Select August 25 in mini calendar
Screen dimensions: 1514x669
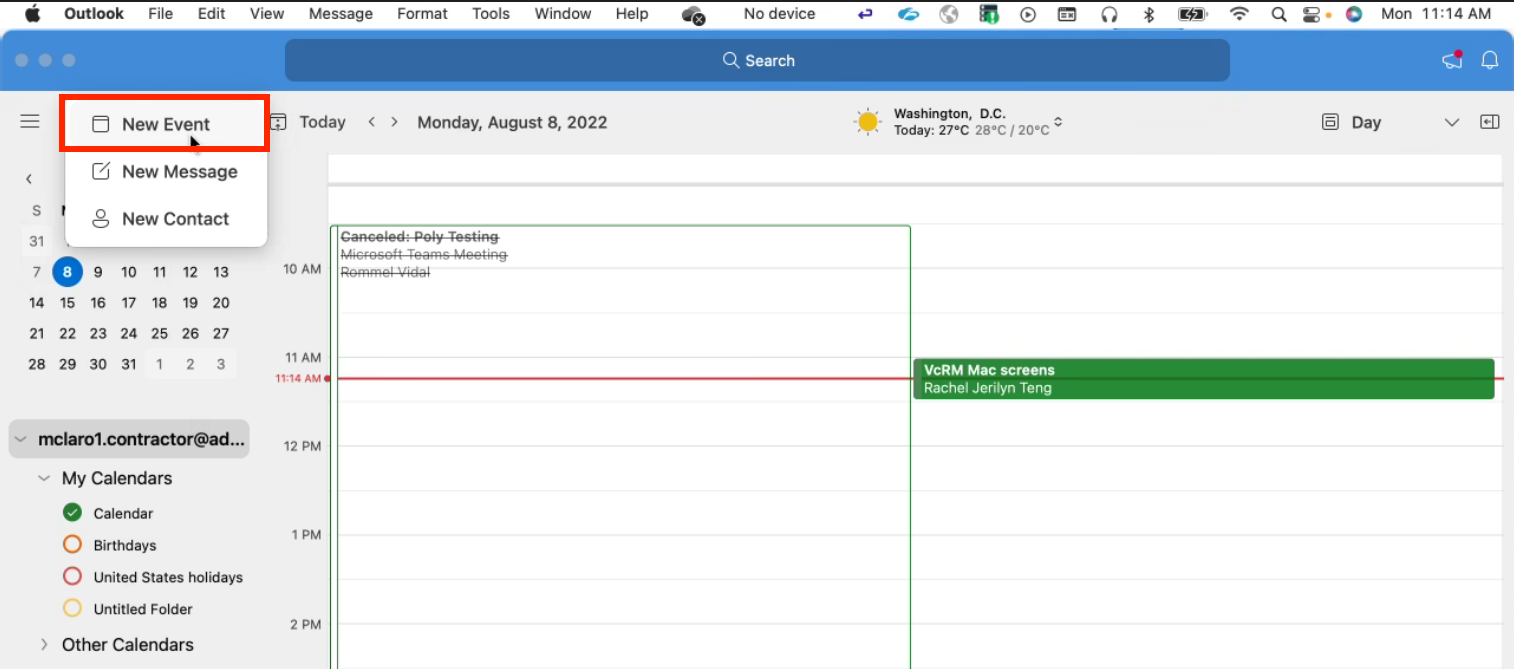pos(159,334)
